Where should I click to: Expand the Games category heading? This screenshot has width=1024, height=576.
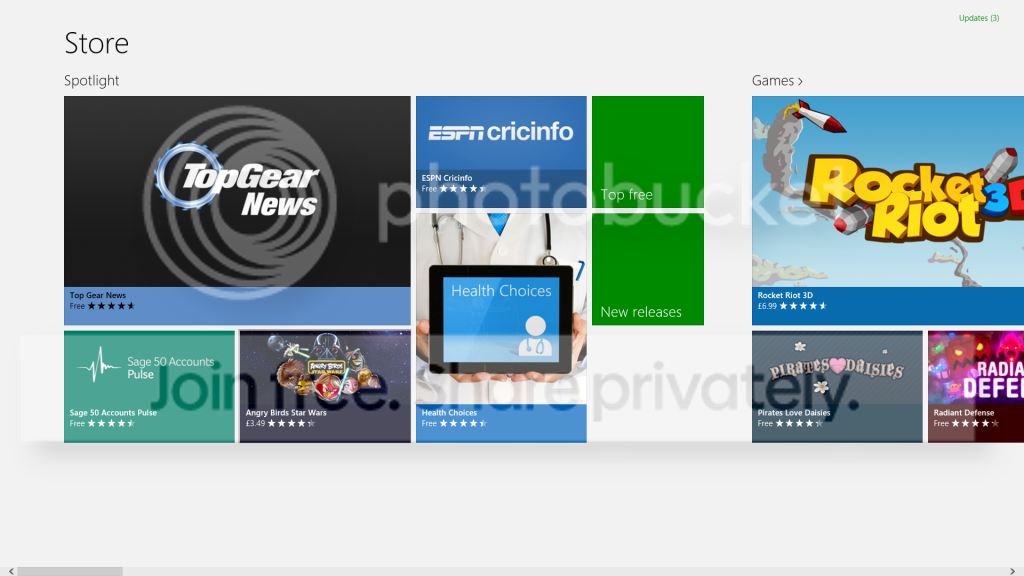click(x=777, y=80)
